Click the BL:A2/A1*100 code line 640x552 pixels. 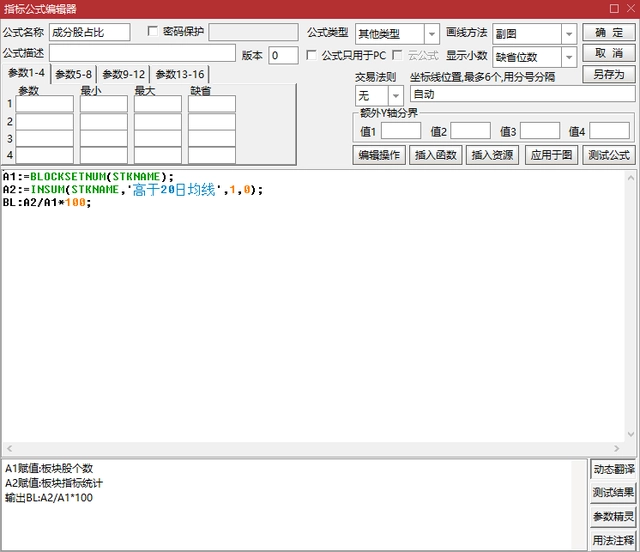pyautogui.click(x=47, y=202)
